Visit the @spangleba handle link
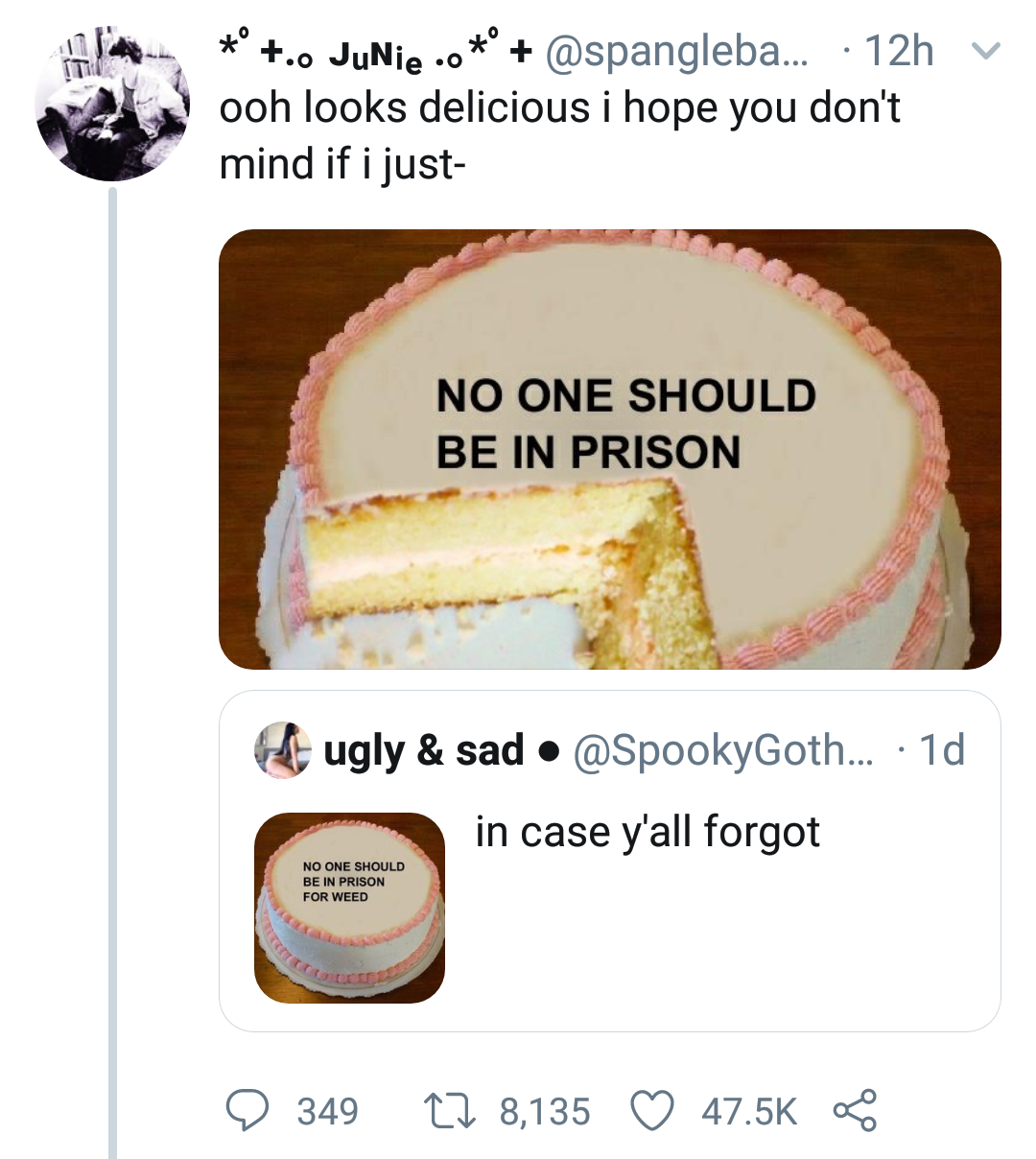This screenshot has width=1036, height=1159. coord(677,52)
